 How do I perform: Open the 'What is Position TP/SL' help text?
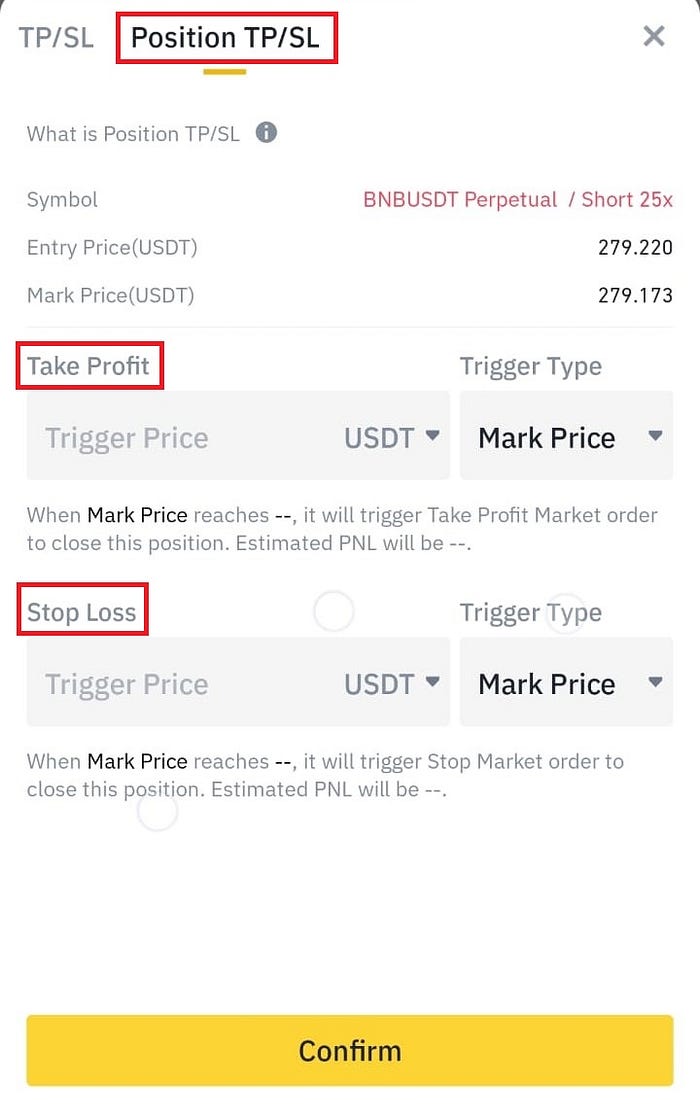(x=133, y=133)
